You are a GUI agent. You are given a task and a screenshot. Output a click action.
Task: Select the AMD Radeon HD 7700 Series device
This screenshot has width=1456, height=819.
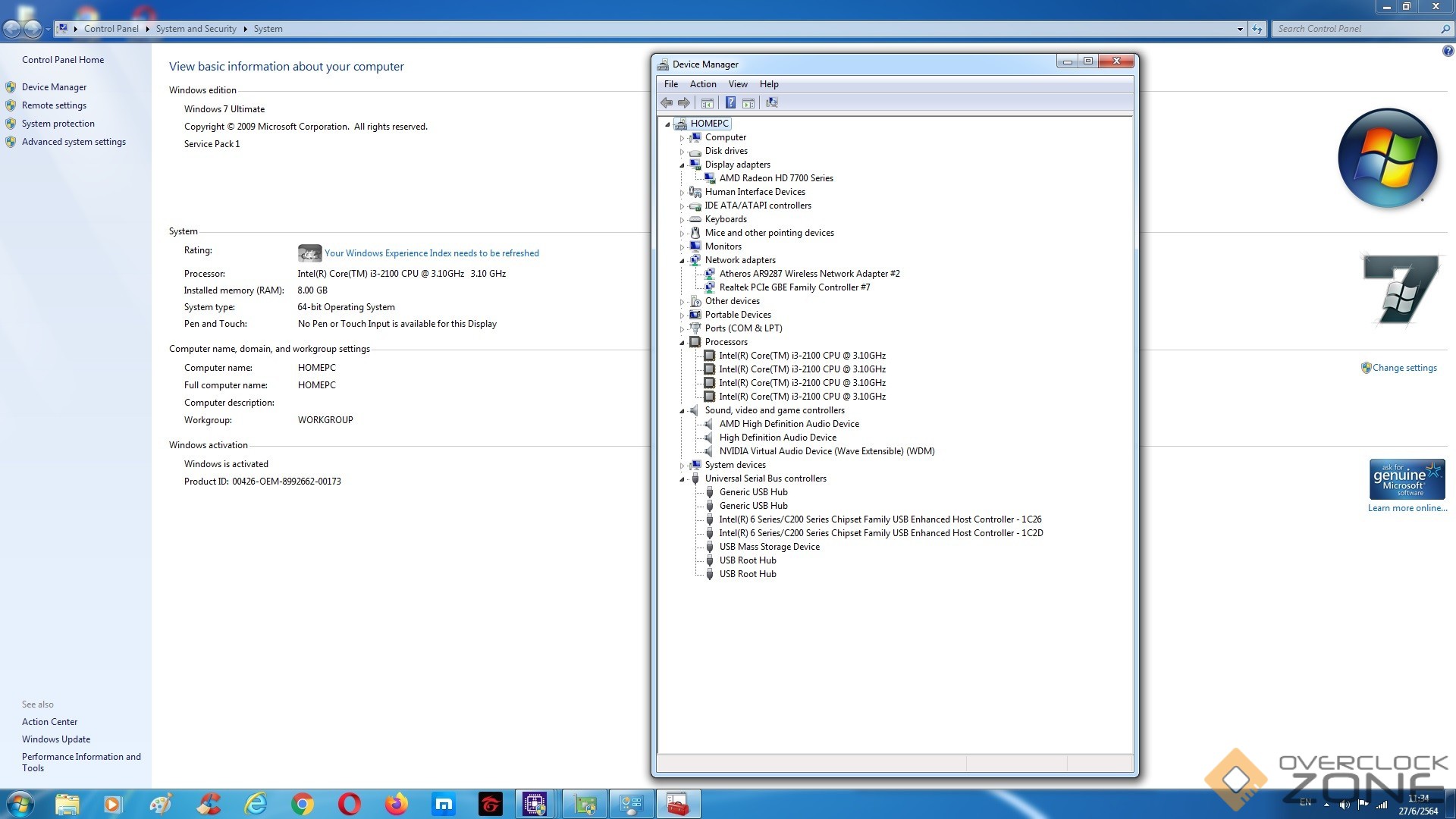(x=776, y=178)
